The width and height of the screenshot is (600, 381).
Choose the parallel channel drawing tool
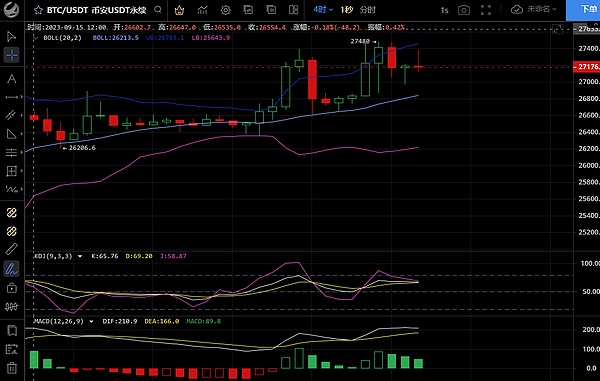pos(11,115)
